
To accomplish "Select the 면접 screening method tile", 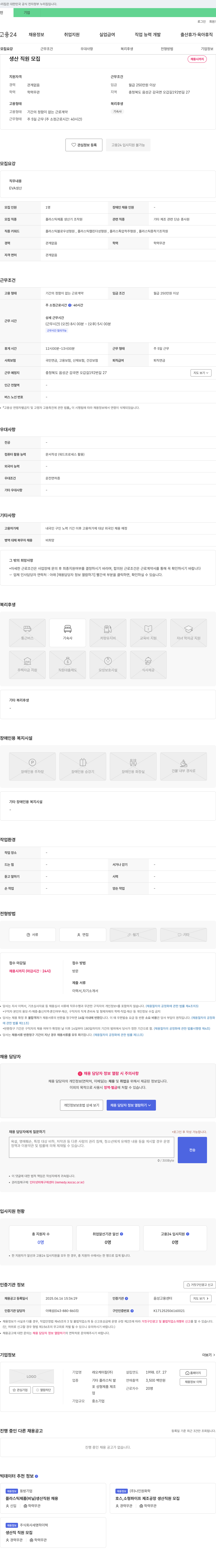I will point(83,934).
